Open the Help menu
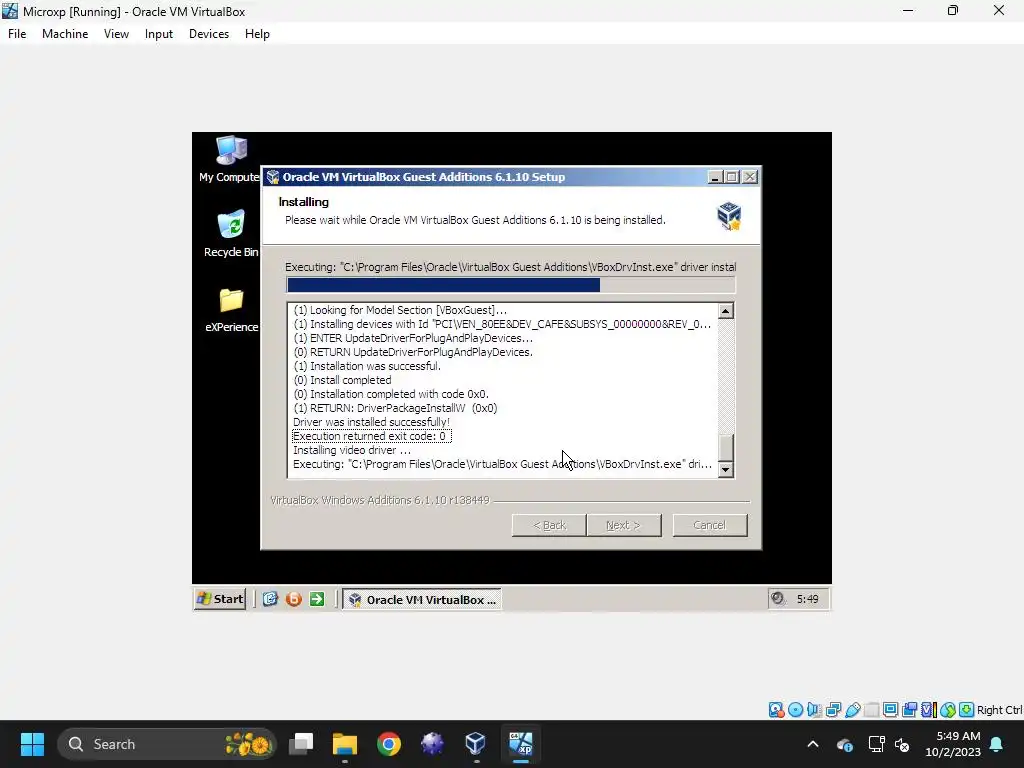Screen dimensions: 1024x768 click(257, 34)
